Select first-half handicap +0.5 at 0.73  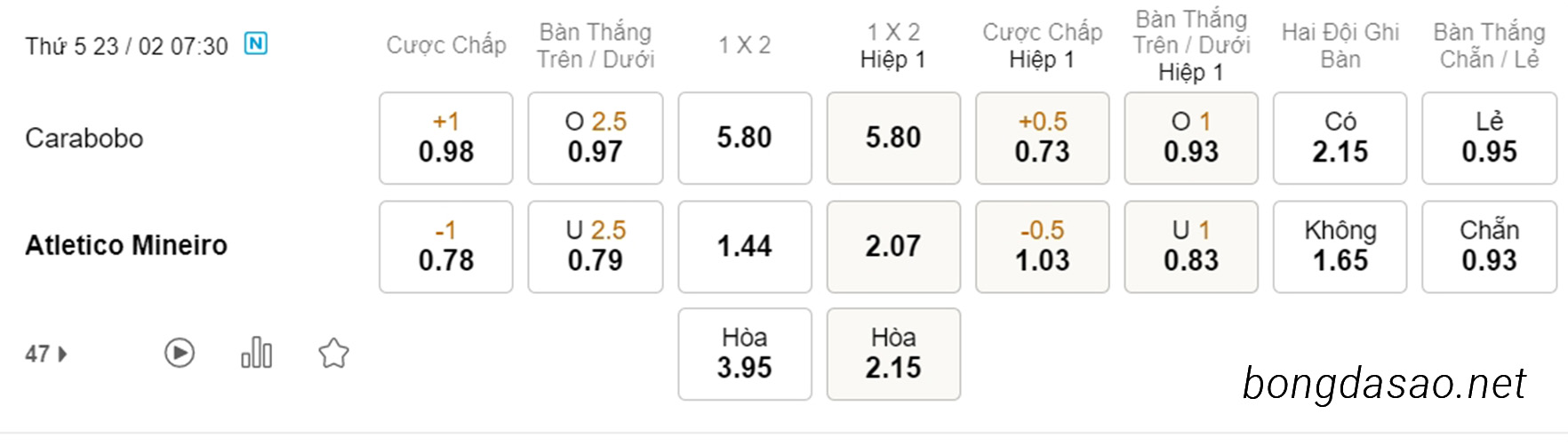coord(1043,138)
